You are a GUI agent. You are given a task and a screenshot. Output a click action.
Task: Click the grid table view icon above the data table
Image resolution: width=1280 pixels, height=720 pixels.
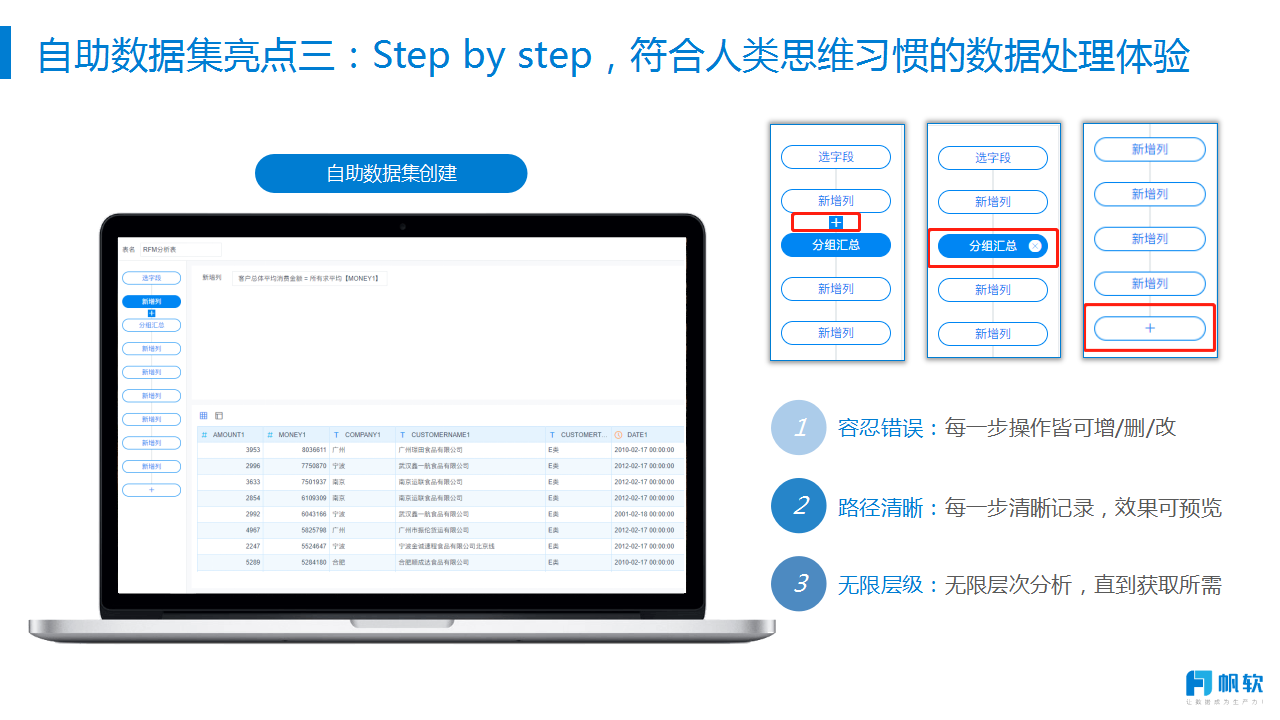pos(204,415)
